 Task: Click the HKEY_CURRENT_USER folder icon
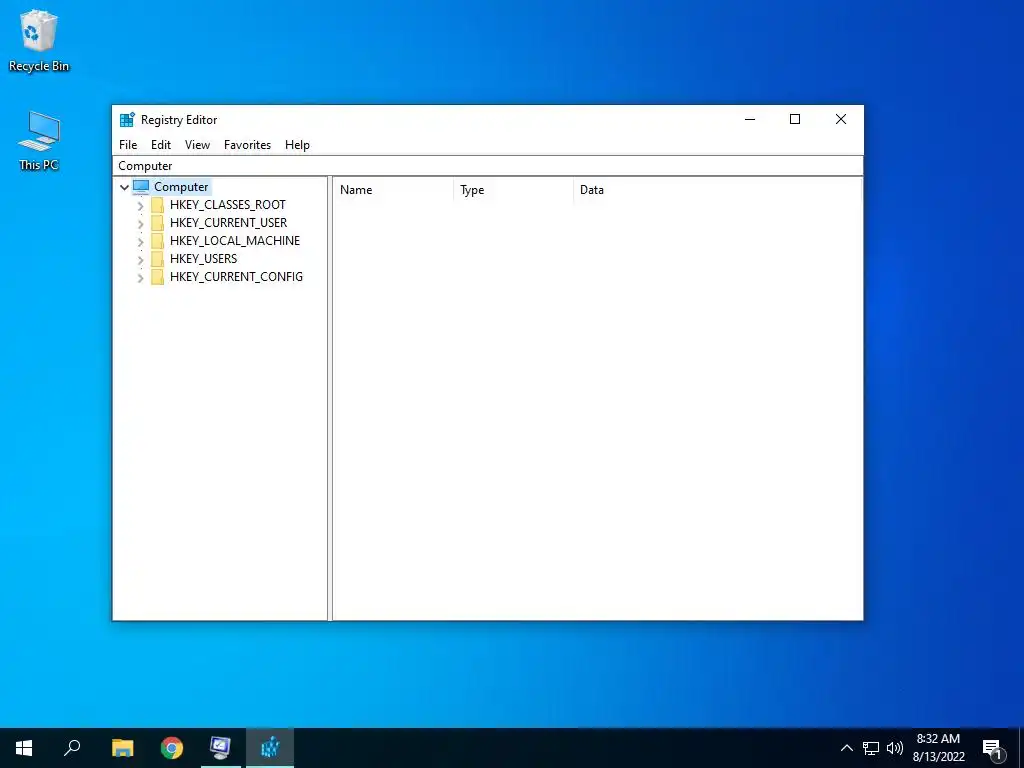pos(157,223)
